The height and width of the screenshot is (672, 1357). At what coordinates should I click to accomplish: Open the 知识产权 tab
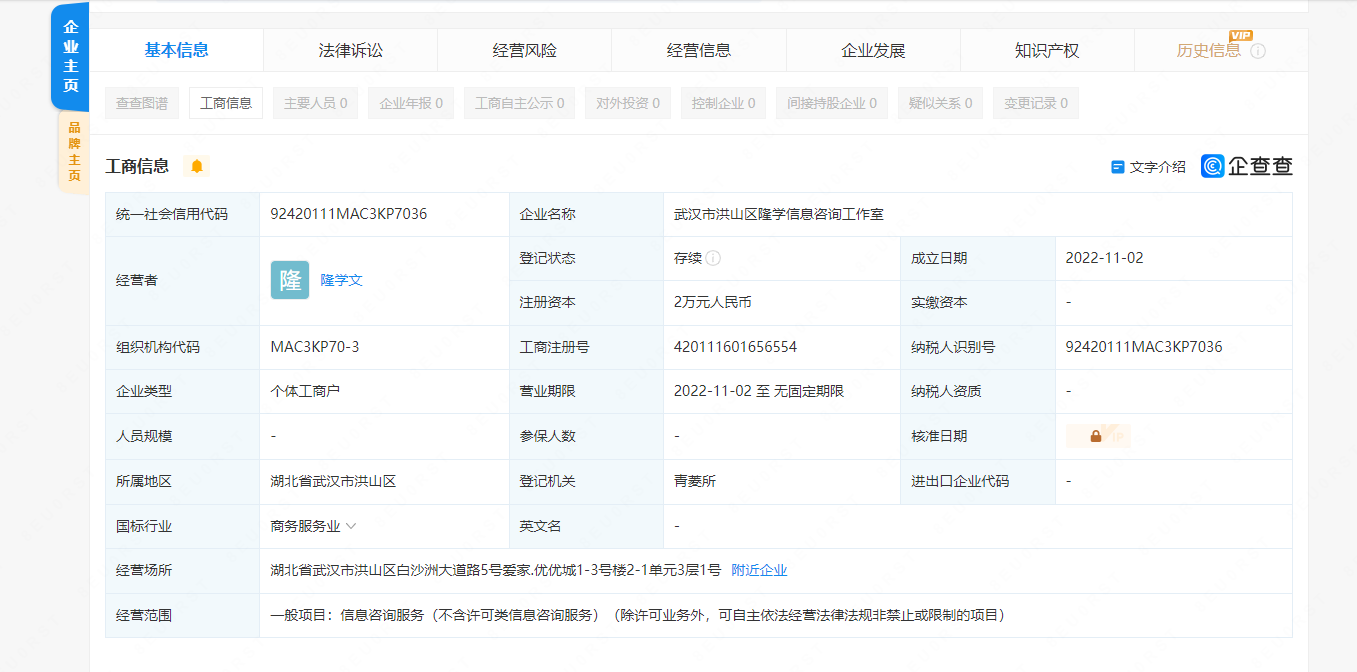point(1047,51)
